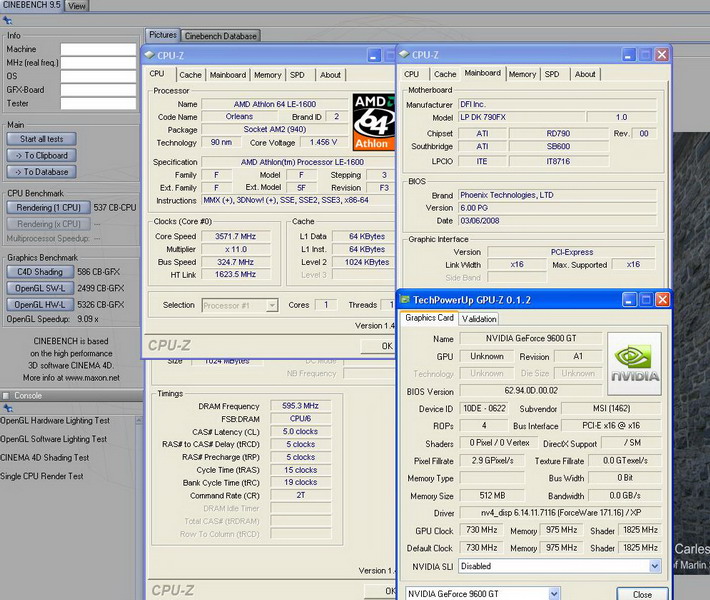Viewport: 710px width, 600px height.
Task: Click the small arrow icon below the CINEBENCH title
Action: (x=5, y=22)
